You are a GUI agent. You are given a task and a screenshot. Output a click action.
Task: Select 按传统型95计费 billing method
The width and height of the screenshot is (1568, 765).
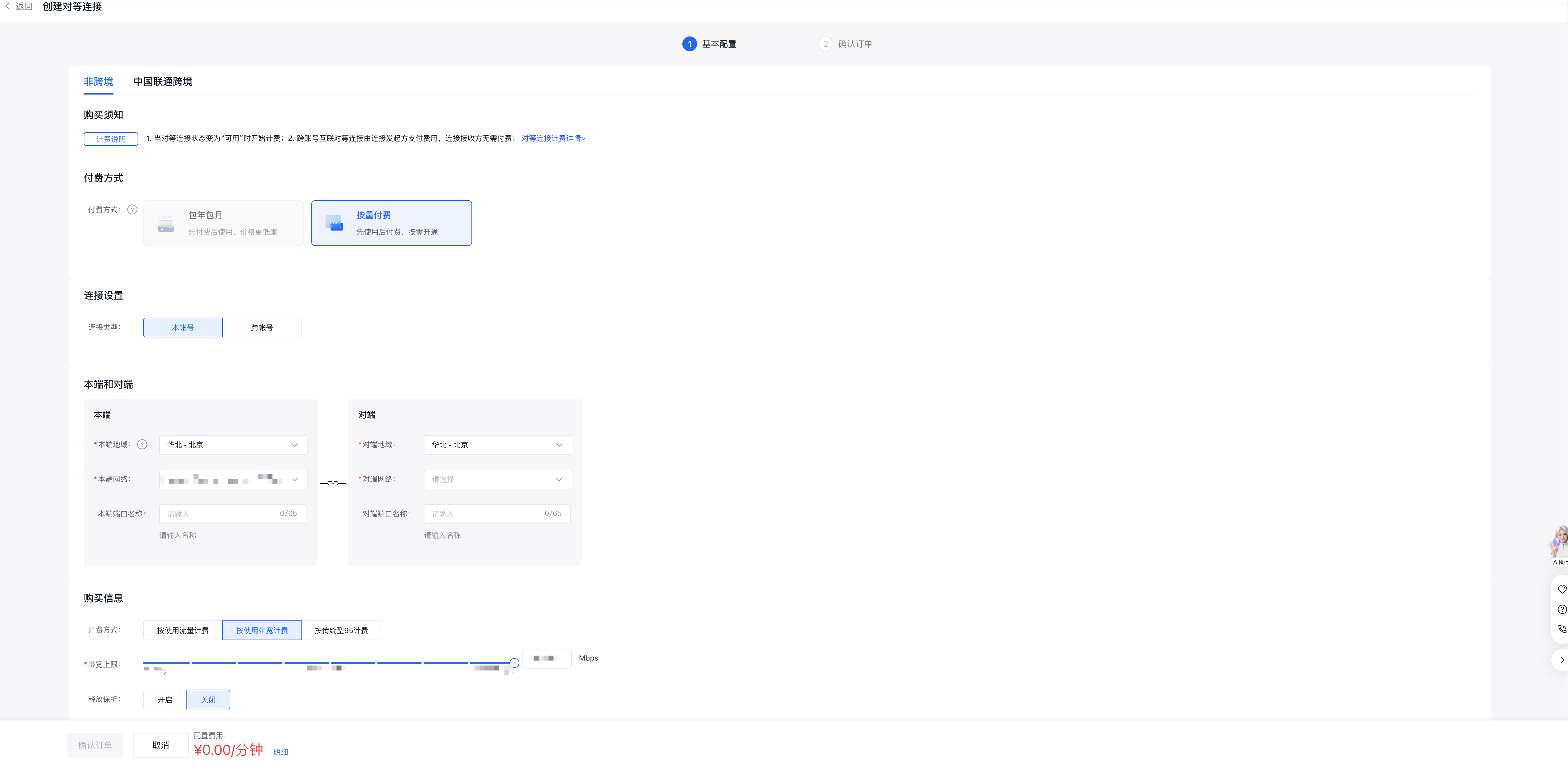[342, 631]
